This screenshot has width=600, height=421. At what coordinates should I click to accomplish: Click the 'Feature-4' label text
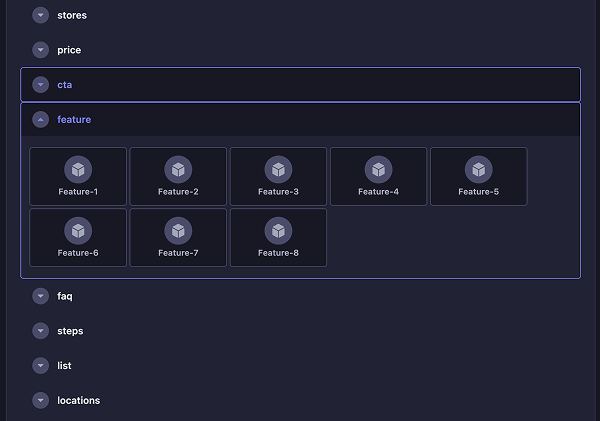pos(378,192)
